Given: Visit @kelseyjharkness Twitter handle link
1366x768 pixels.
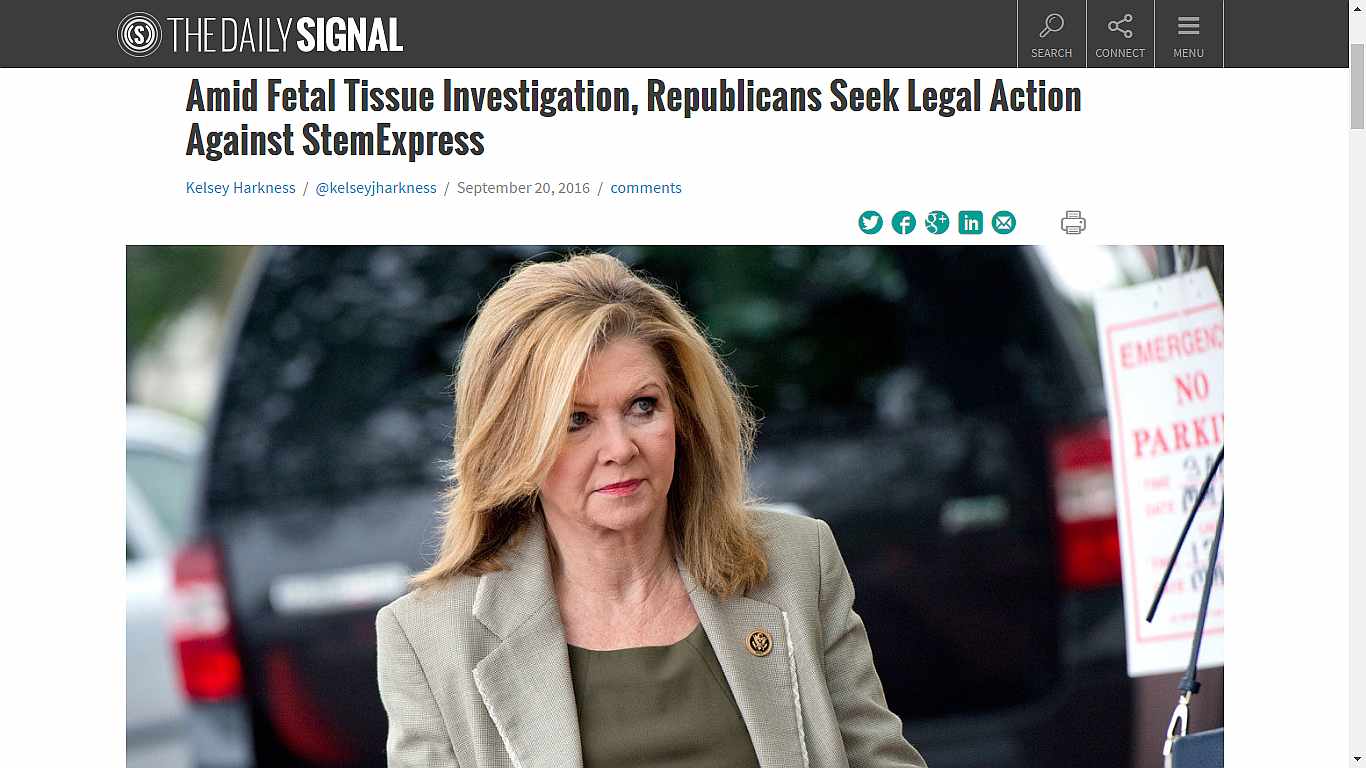Looking at the screenshot, I should point(376,188).
